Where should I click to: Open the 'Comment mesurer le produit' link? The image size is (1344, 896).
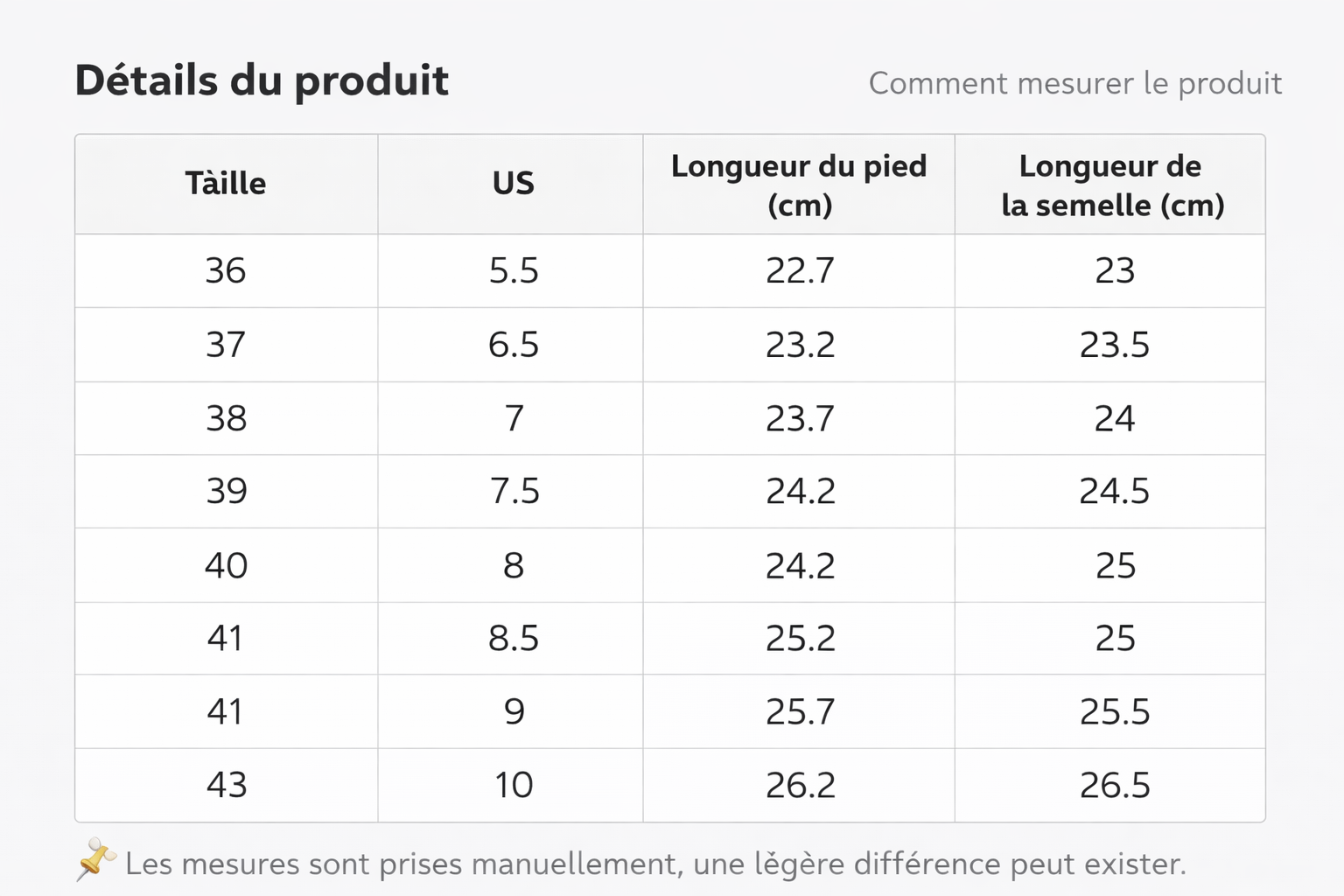1074,84
